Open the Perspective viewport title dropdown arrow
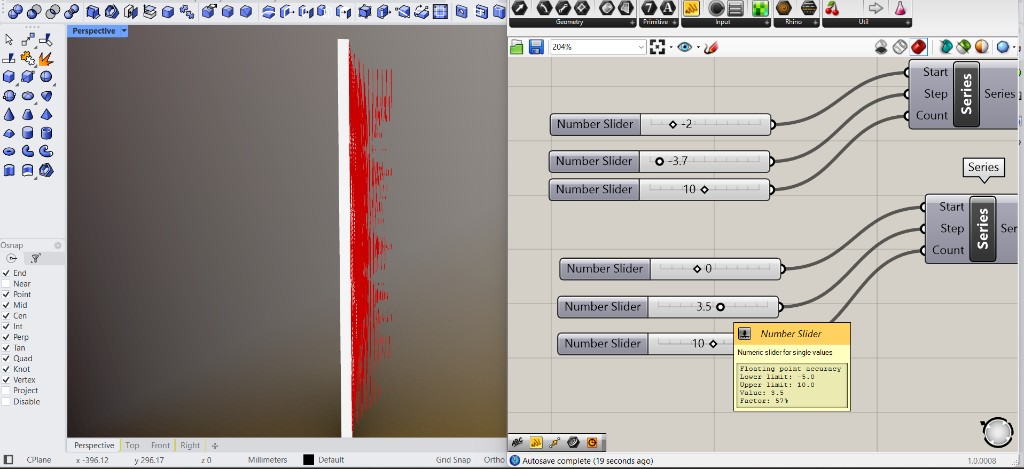Image resolution: width=1024 pixels, height=469 pixels. pyautogui.click(x=124, y=31)
